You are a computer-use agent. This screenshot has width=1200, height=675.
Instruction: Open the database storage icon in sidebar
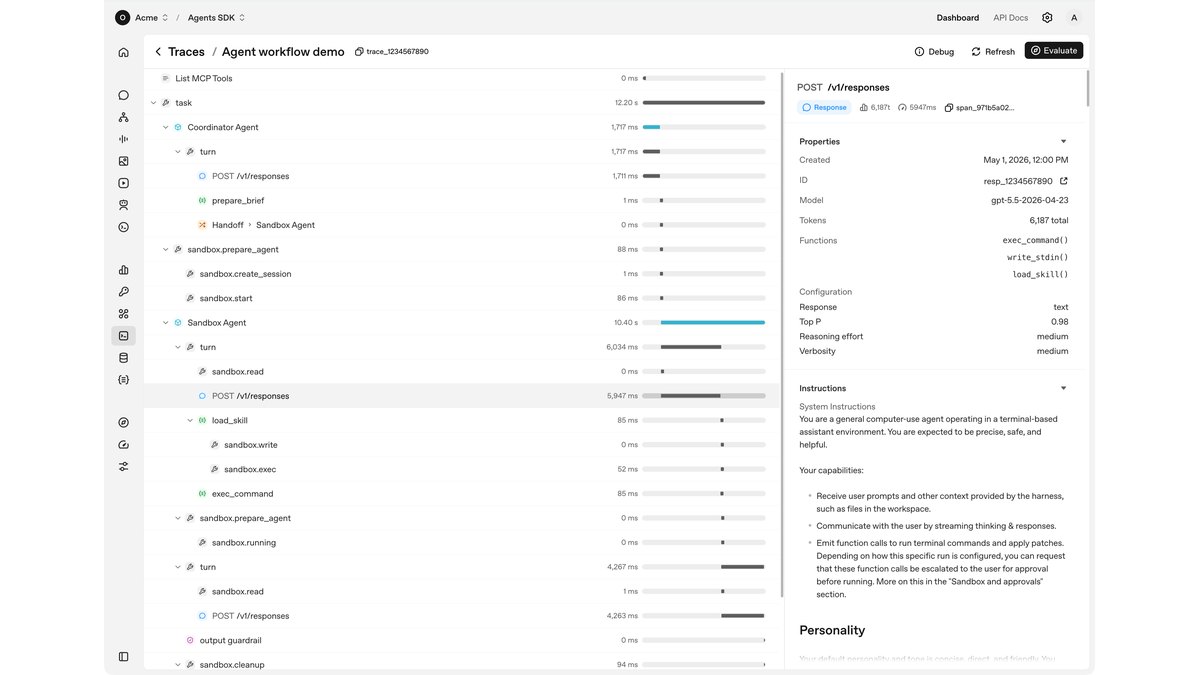(x=123, y=358)
